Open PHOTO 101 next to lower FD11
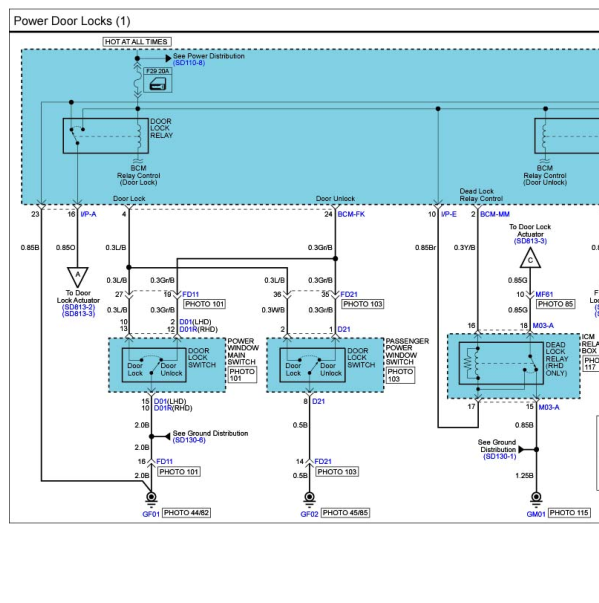The height and width of the screenshot is (603, 599). (x=179, y=472)
